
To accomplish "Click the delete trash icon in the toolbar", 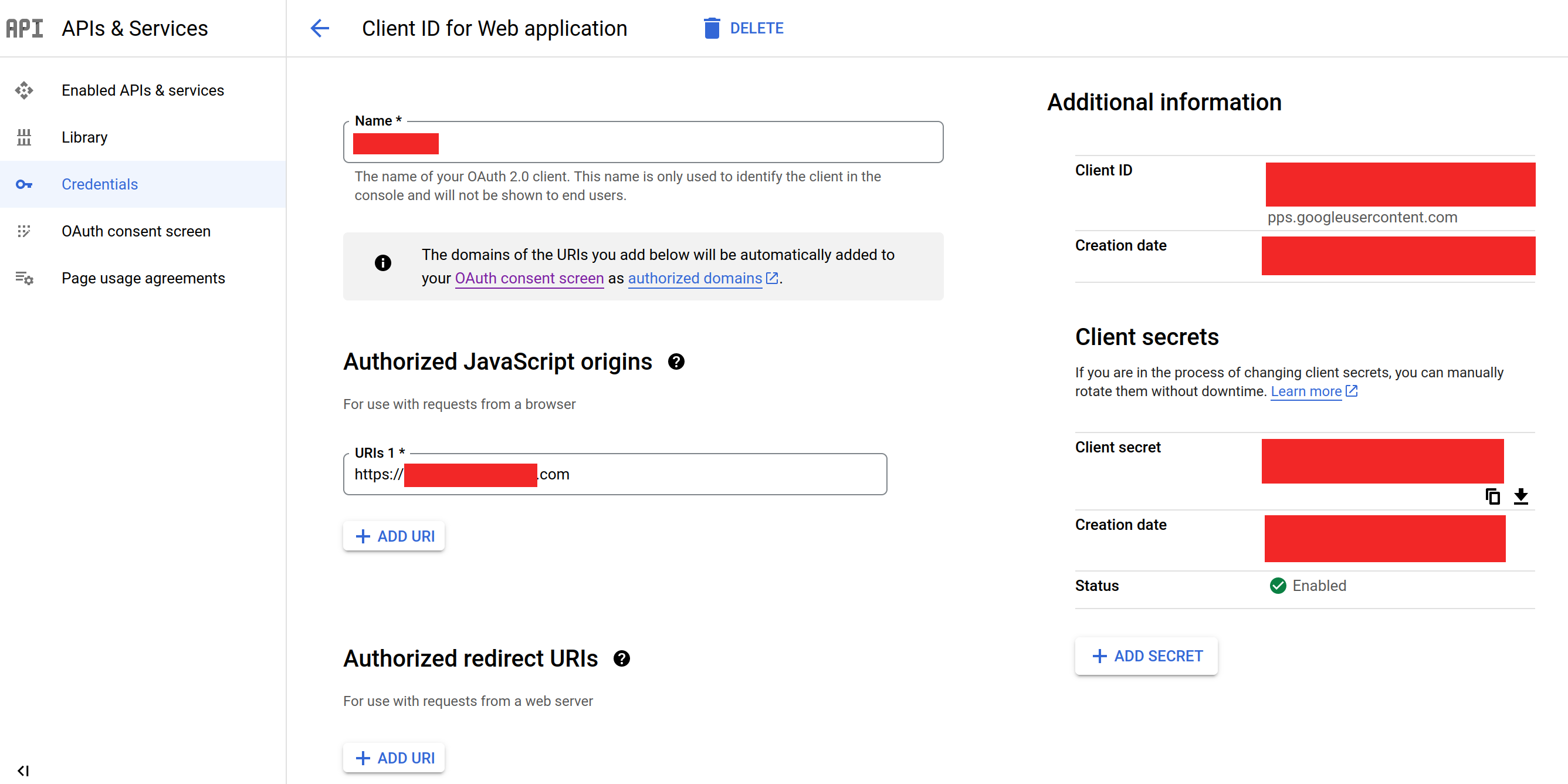I will point(711,28).
